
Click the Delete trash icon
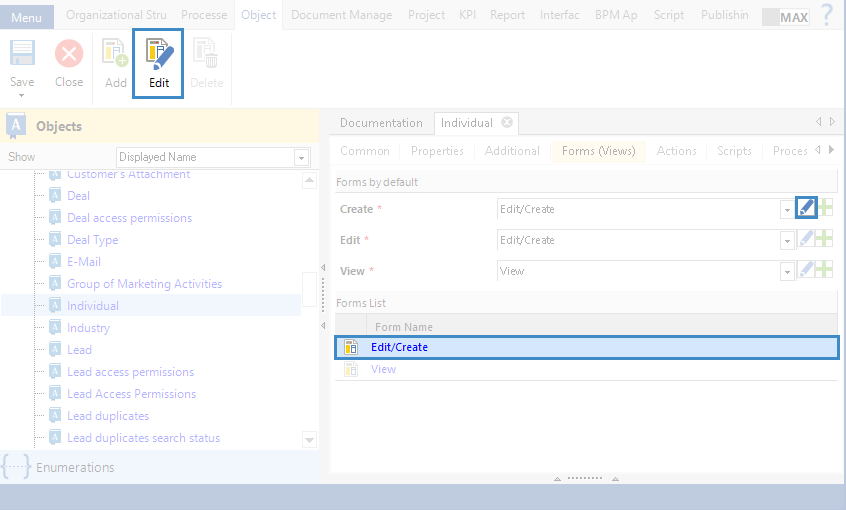[x=206, y=54]
